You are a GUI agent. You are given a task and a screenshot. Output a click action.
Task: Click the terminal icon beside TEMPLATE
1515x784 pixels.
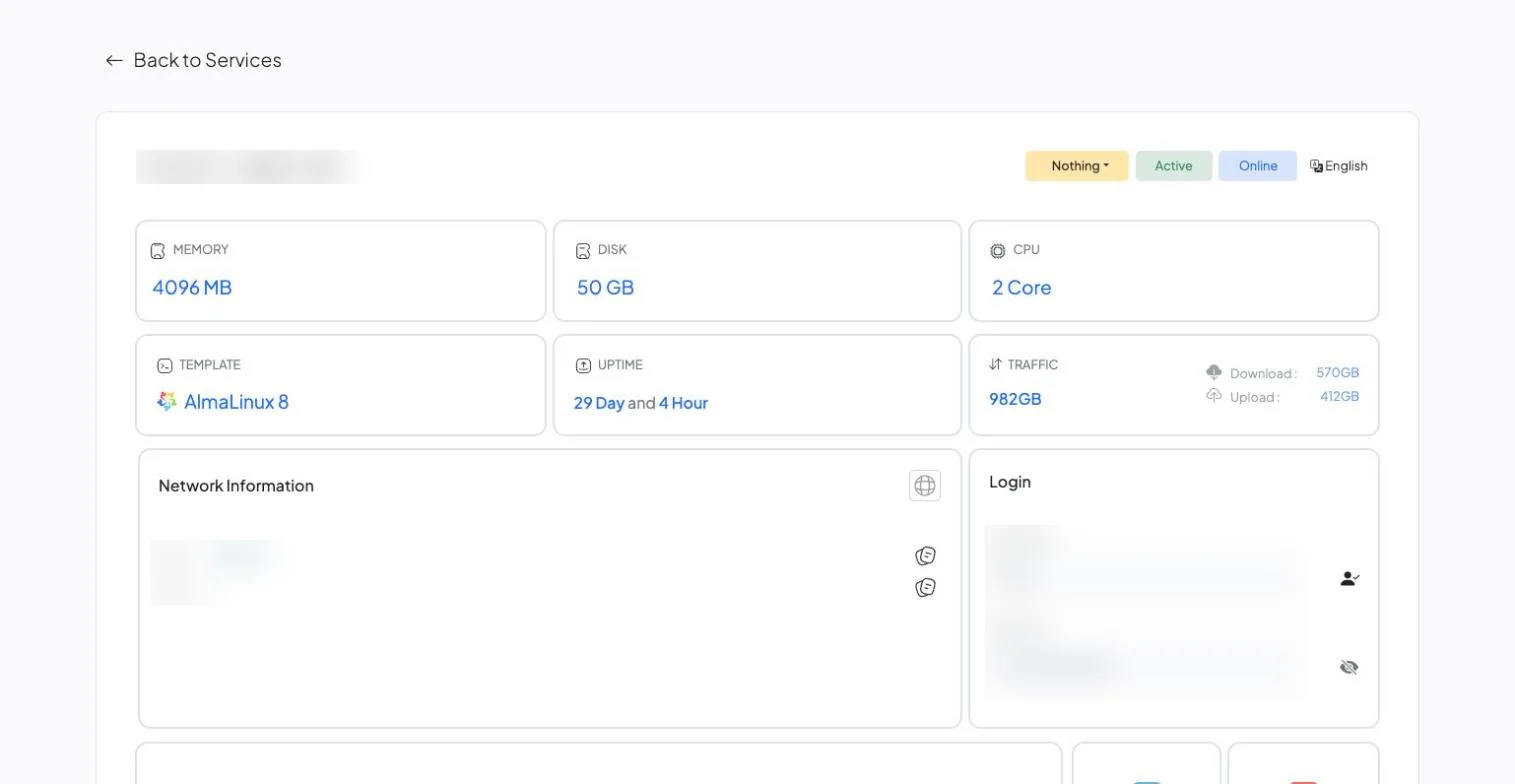pyautogui.click(x=165, y=366)
